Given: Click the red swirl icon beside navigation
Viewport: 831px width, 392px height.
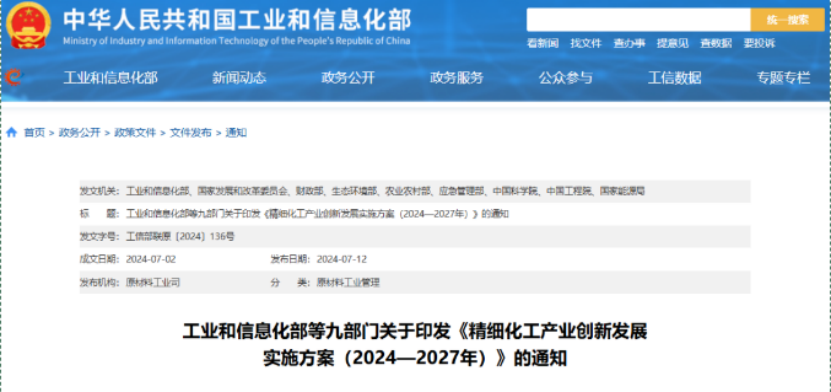Looking at the screenshot, I should coord(13,78).
